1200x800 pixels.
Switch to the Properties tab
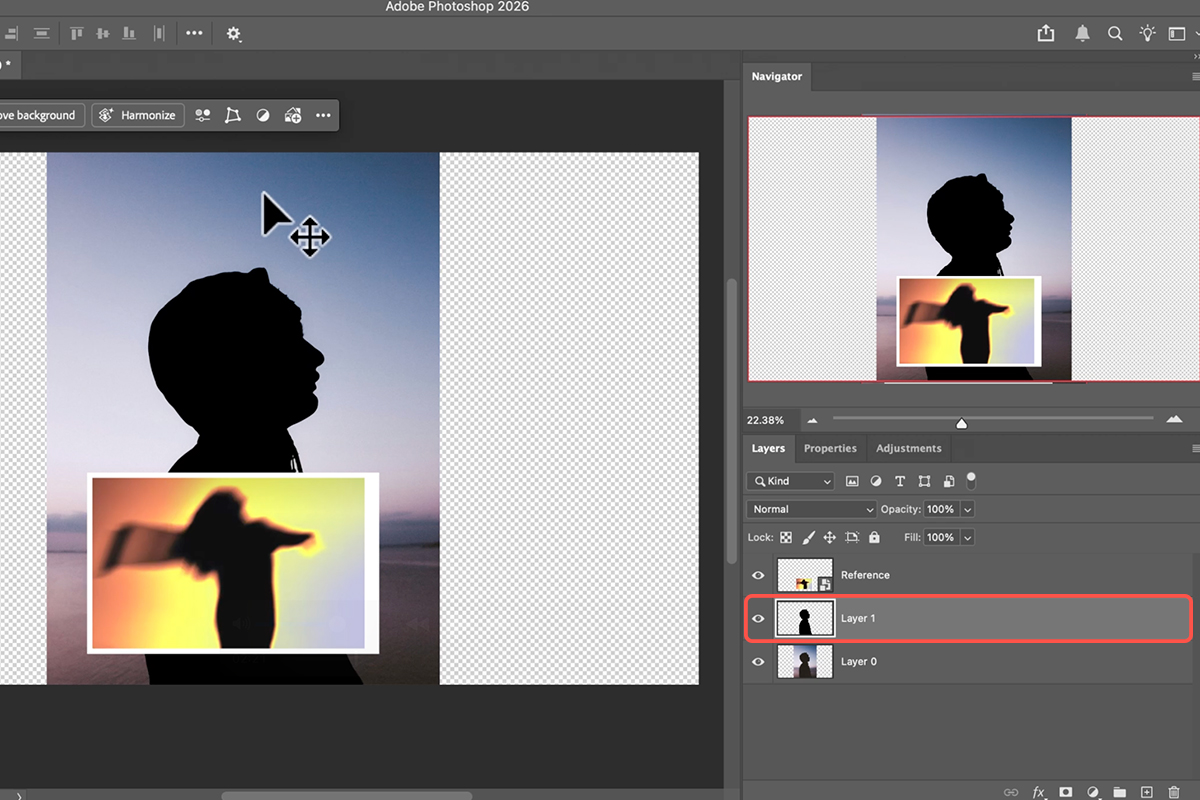[830, 448]
